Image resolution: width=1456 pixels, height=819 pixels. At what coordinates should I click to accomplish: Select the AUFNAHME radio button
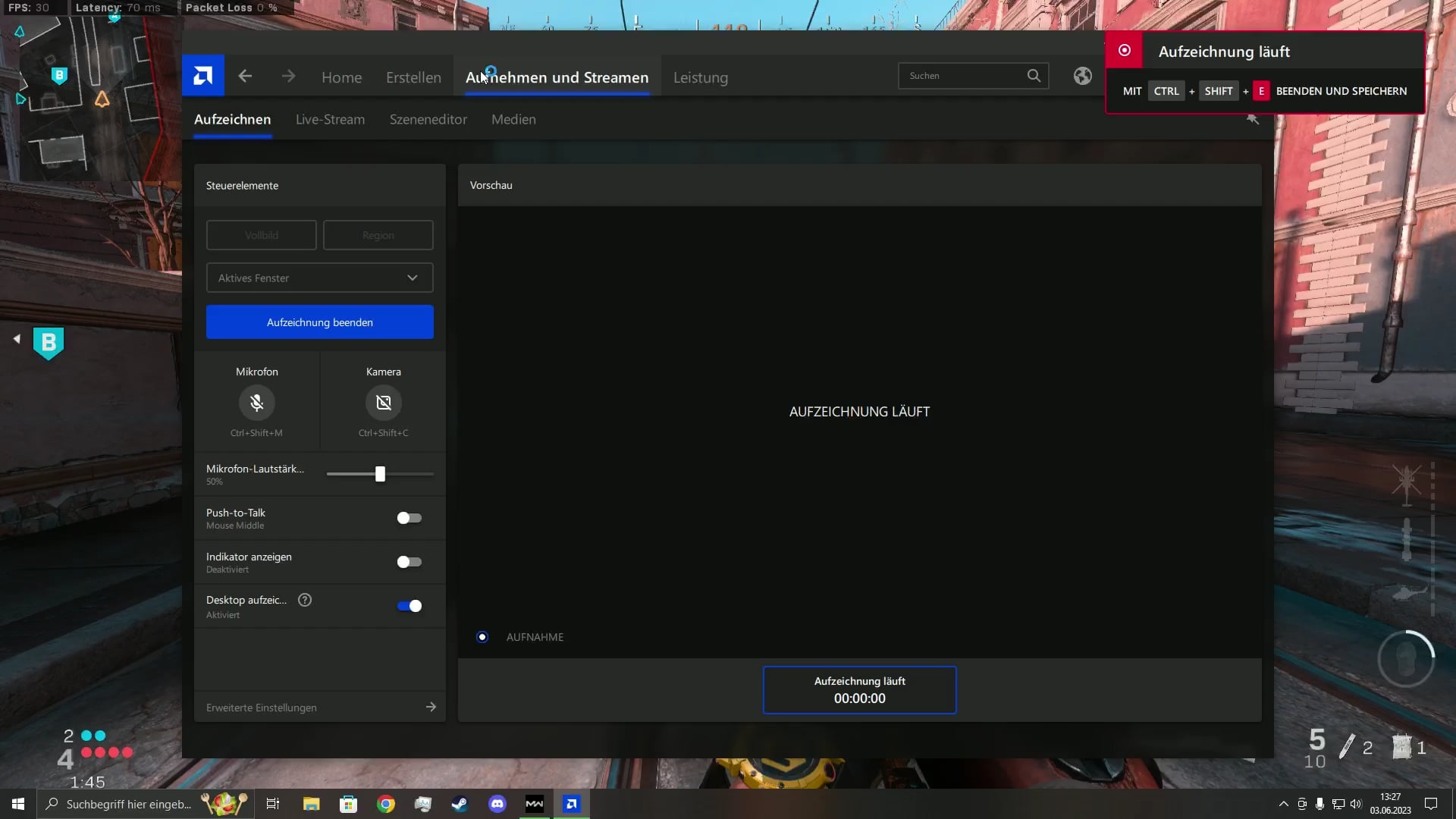point(482,637)
